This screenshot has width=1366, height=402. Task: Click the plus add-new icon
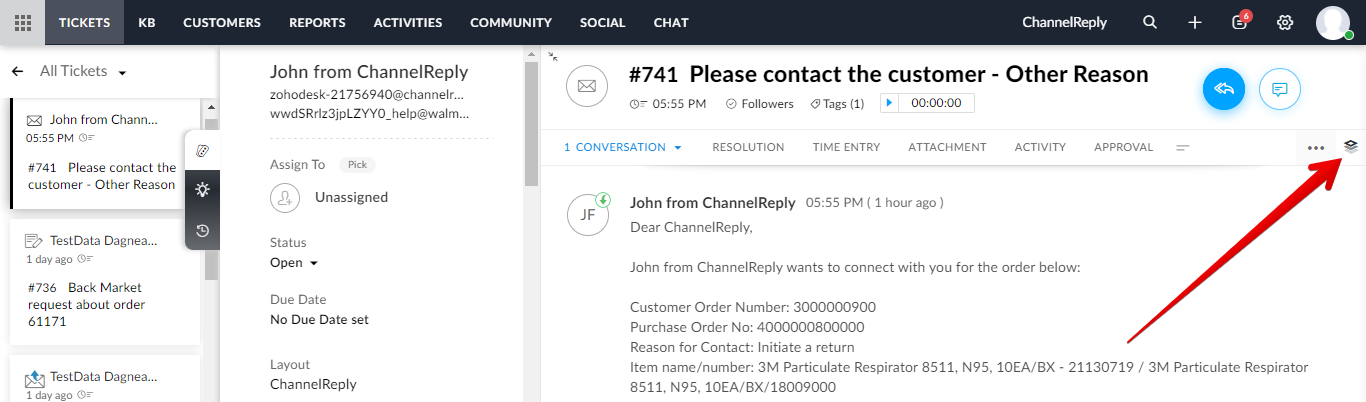[1195, 22]
